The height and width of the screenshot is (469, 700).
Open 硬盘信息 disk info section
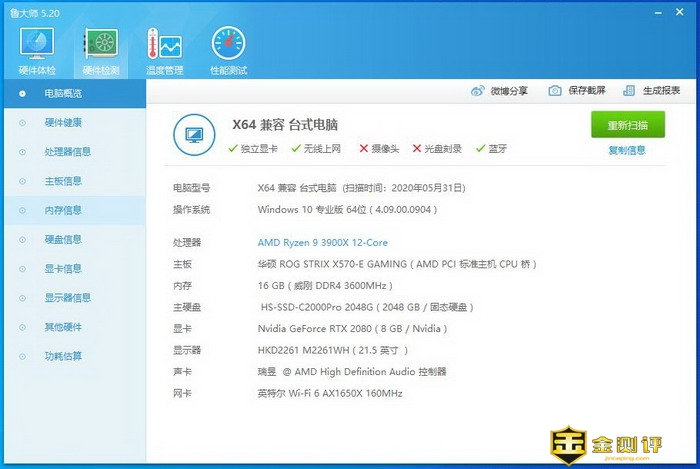63,240
